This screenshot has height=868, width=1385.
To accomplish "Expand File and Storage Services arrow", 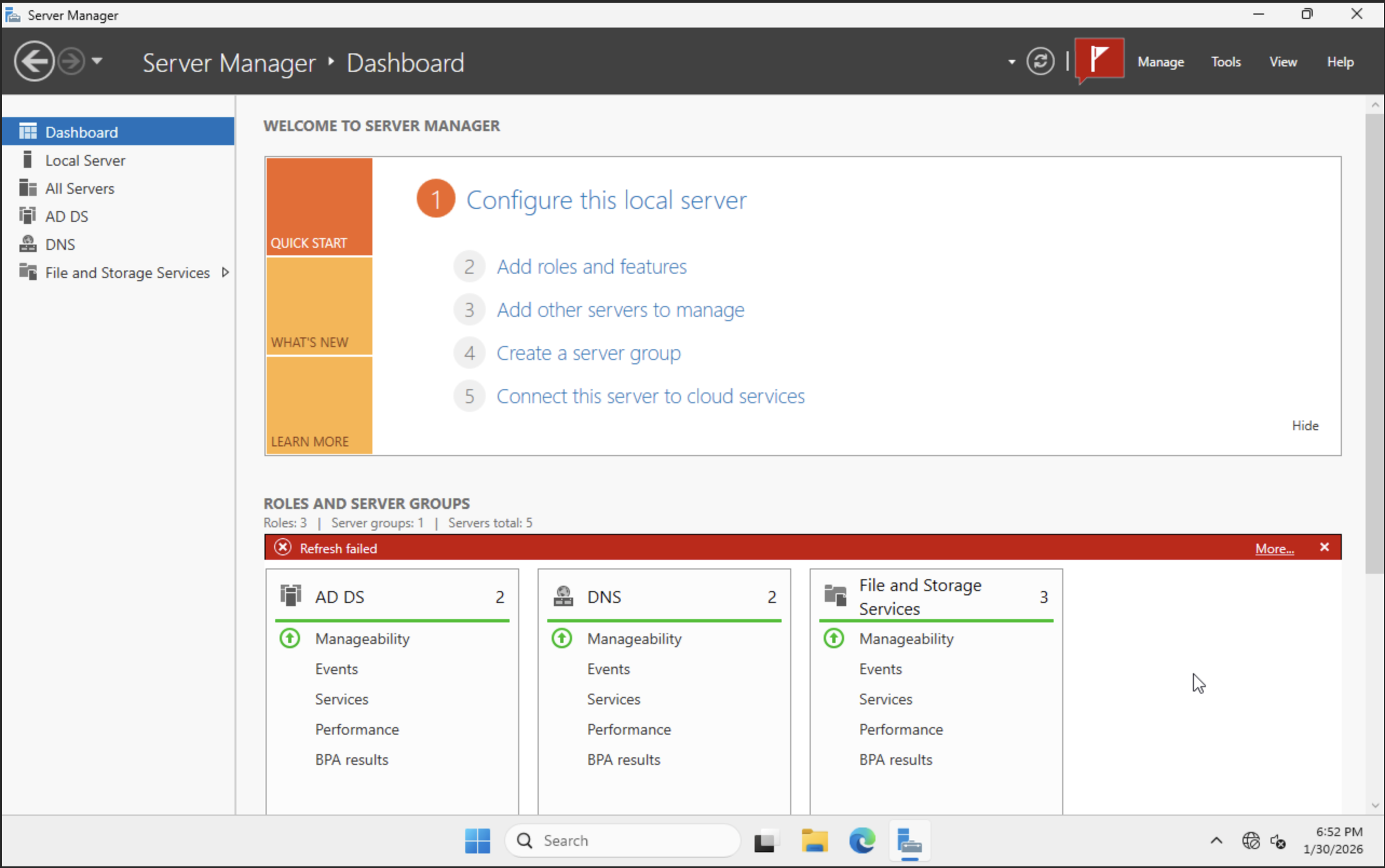I will coord(225,273).
